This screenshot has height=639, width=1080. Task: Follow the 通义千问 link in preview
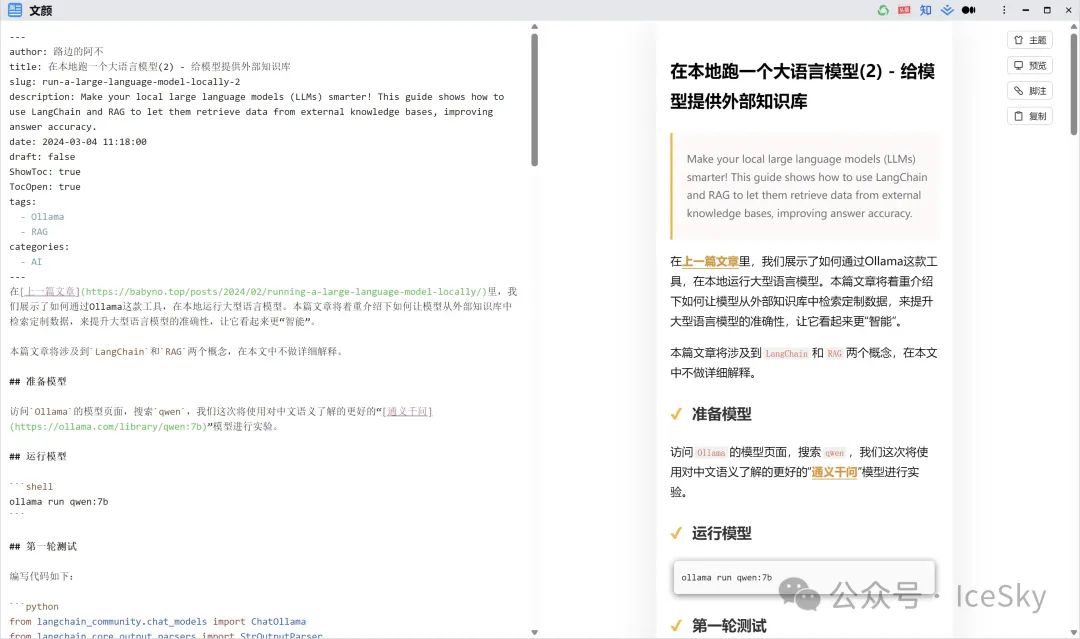point(834,472)
